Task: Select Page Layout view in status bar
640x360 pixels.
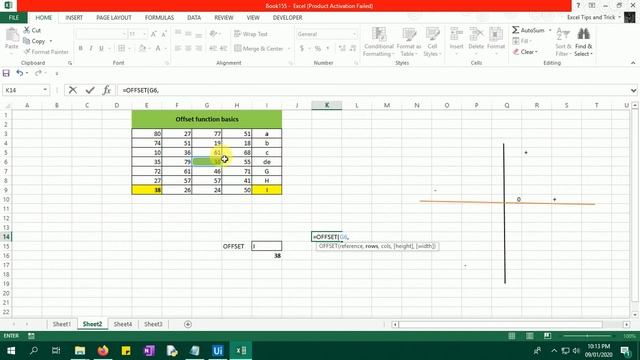Action: 530,336
